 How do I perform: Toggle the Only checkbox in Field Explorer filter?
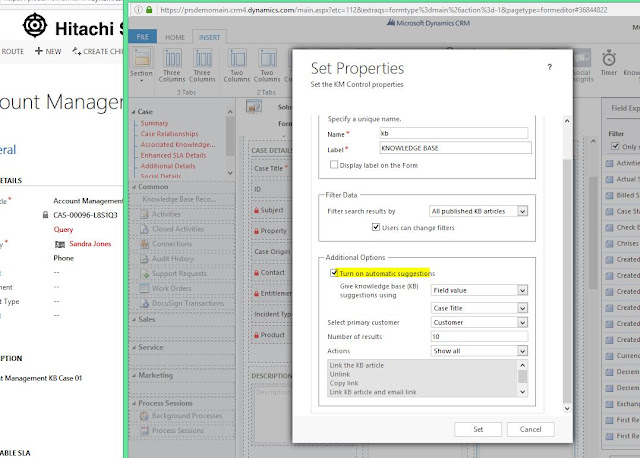coord(615,146)
